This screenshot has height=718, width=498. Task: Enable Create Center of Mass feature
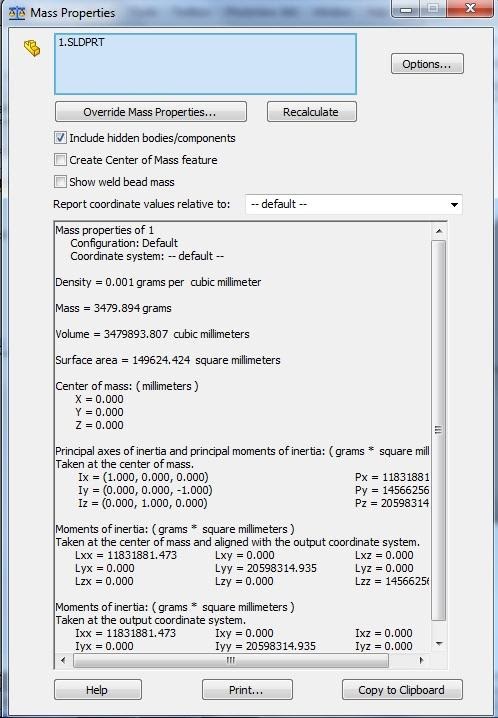pos(60,160)
